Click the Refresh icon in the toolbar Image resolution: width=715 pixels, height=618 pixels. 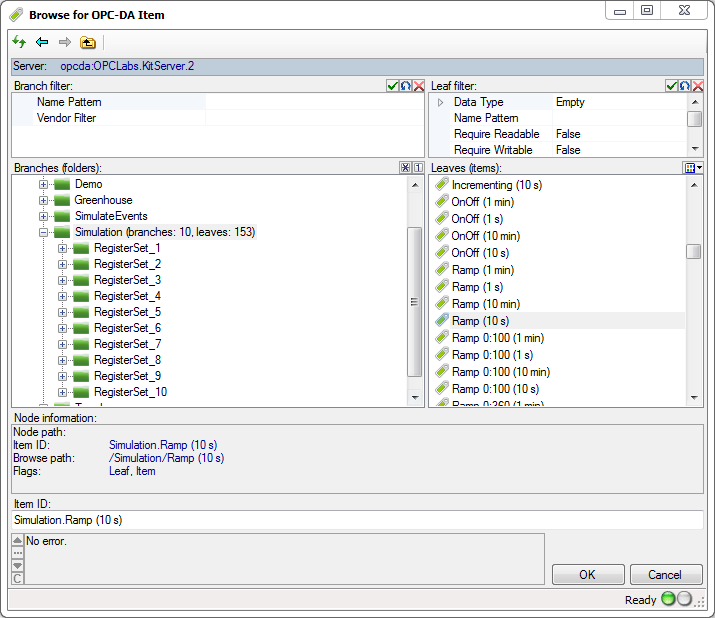coord(19,42)
